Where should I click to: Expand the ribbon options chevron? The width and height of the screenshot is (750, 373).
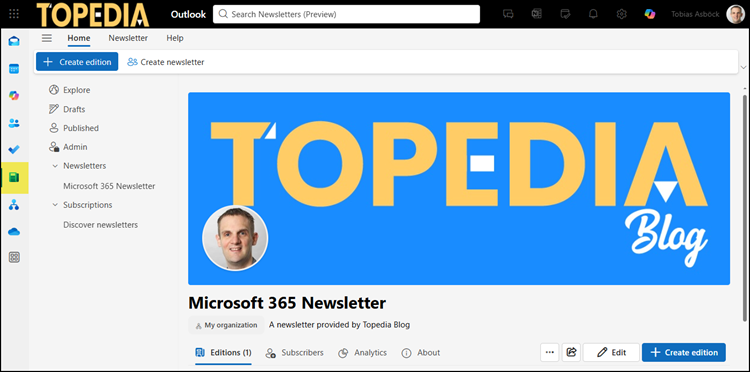pos(743,66)
